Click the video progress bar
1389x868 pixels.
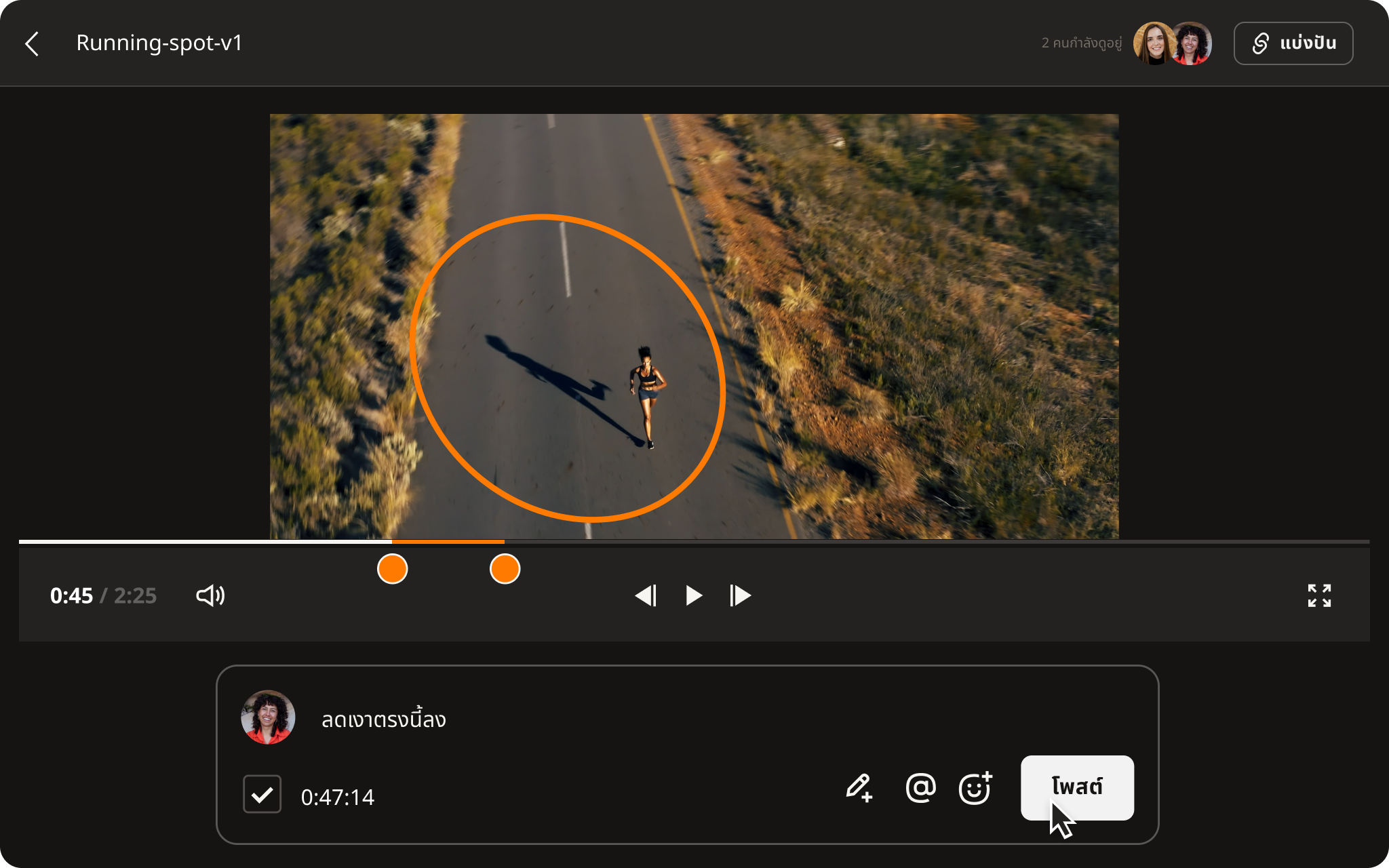[694, 542]
